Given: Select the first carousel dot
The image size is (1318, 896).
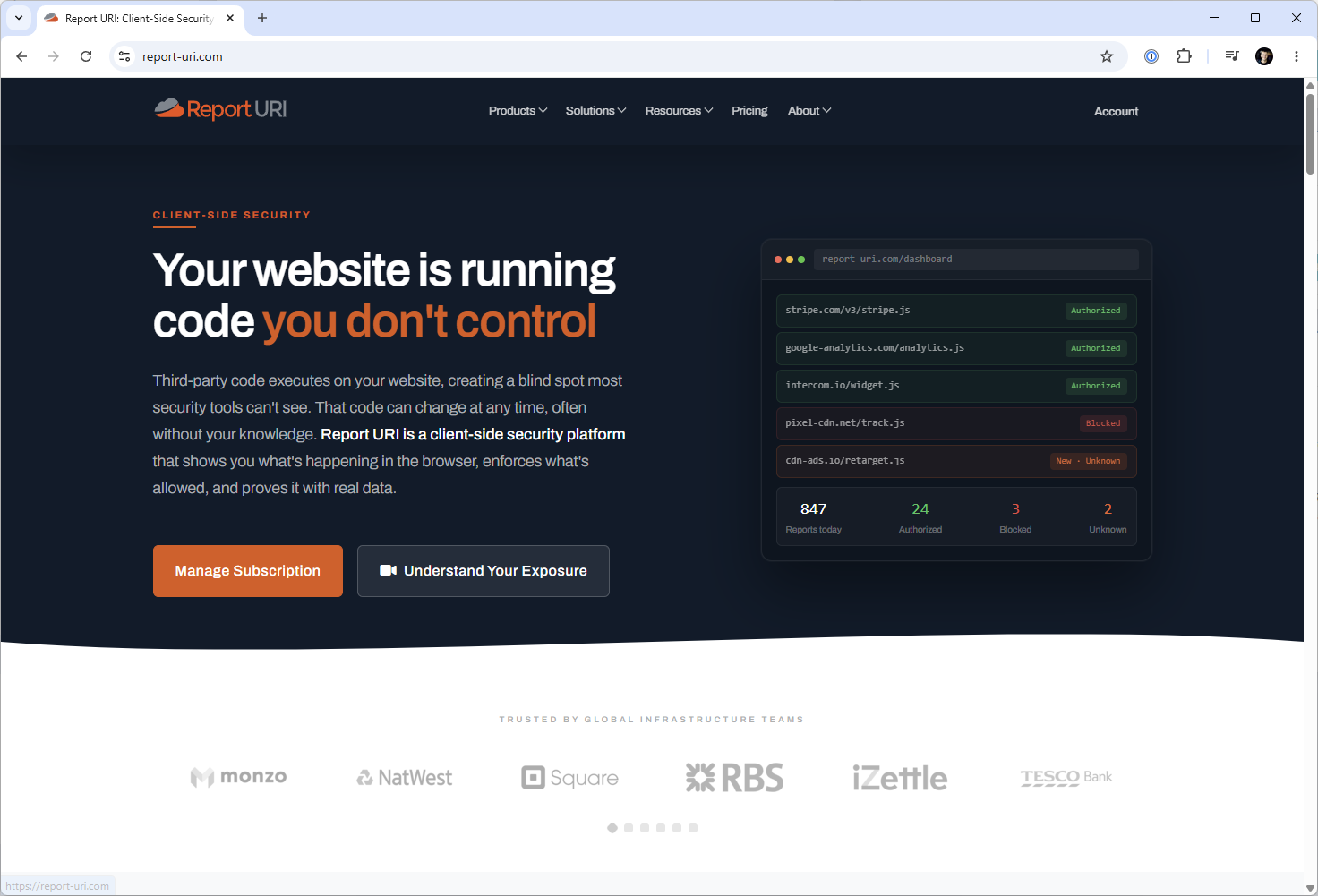Looking at the screenshot, I should click(x=612, y=828).
